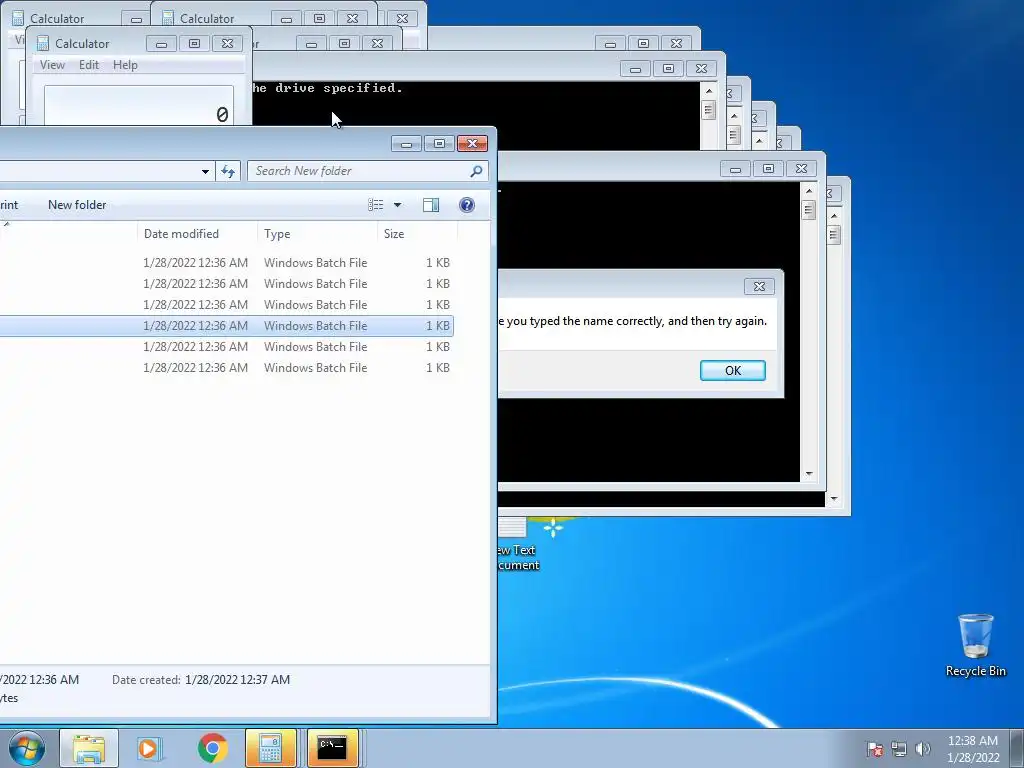Open the Recycle Bin desktop icon
The width and height of the screenshot is (1024, 768).
(976, 645)
